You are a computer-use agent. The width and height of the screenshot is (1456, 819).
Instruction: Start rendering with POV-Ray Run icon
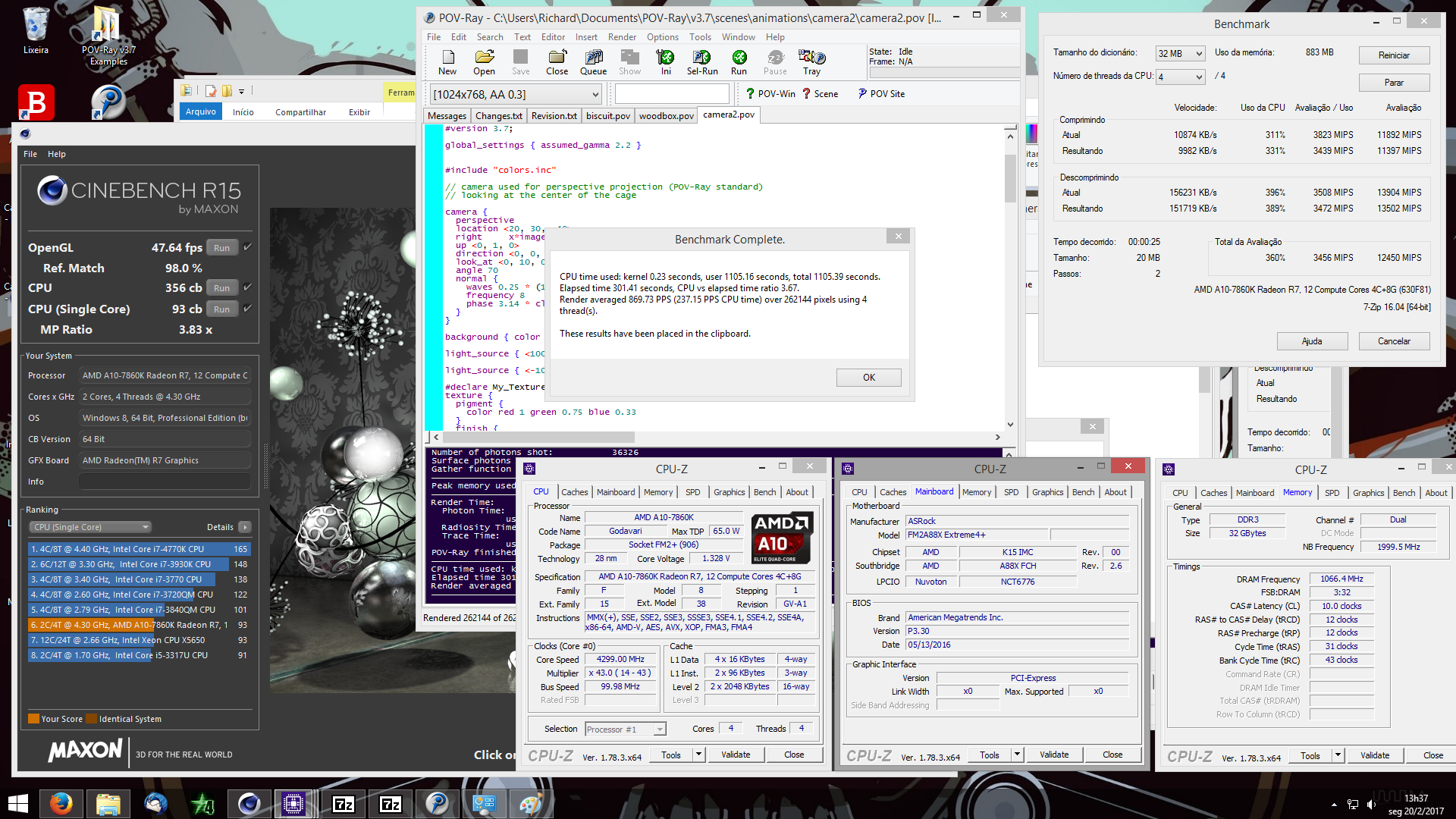point(739,62)
